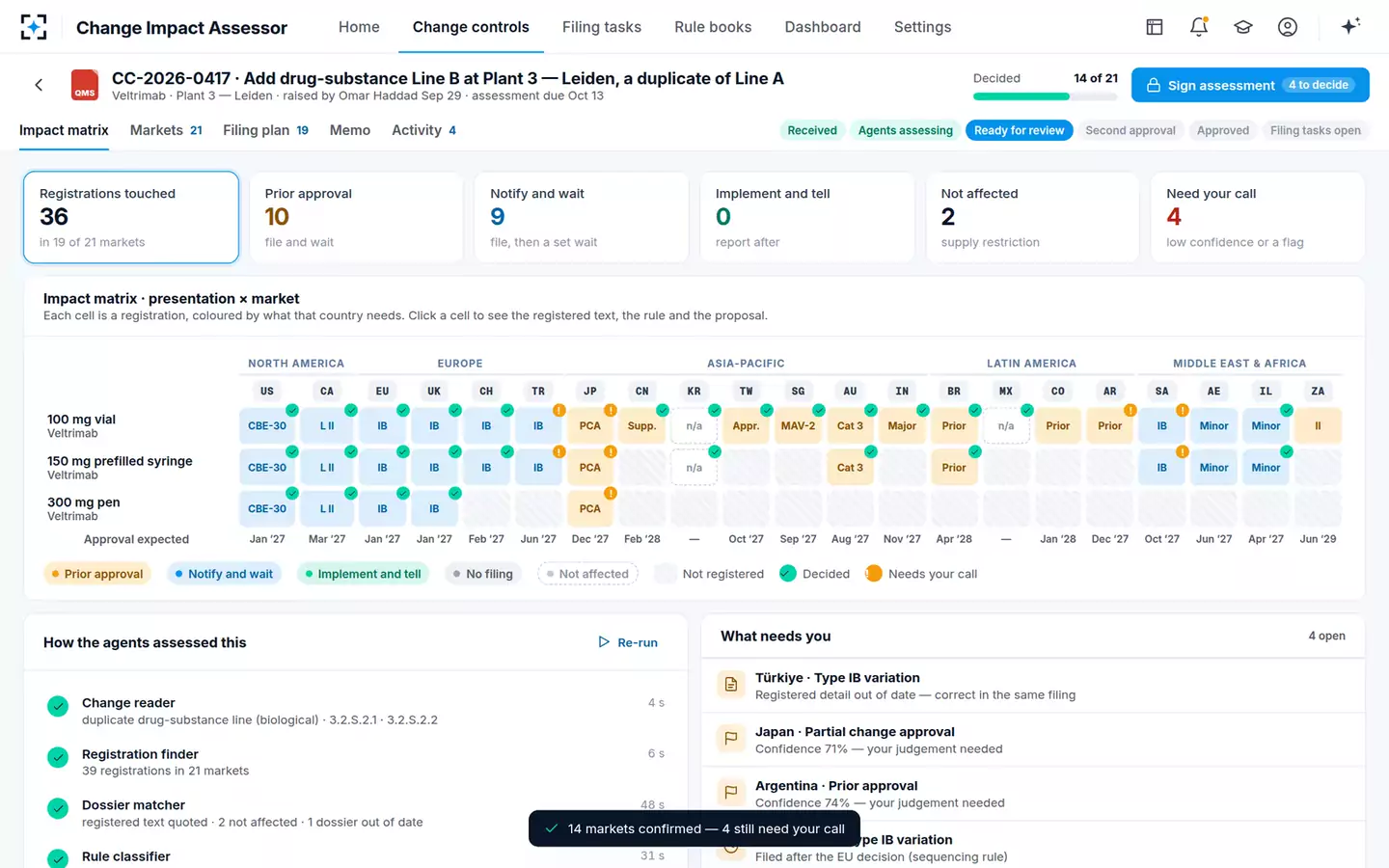
Task: Open the Filing tasks nav item
Action: (x=602, y=27)
